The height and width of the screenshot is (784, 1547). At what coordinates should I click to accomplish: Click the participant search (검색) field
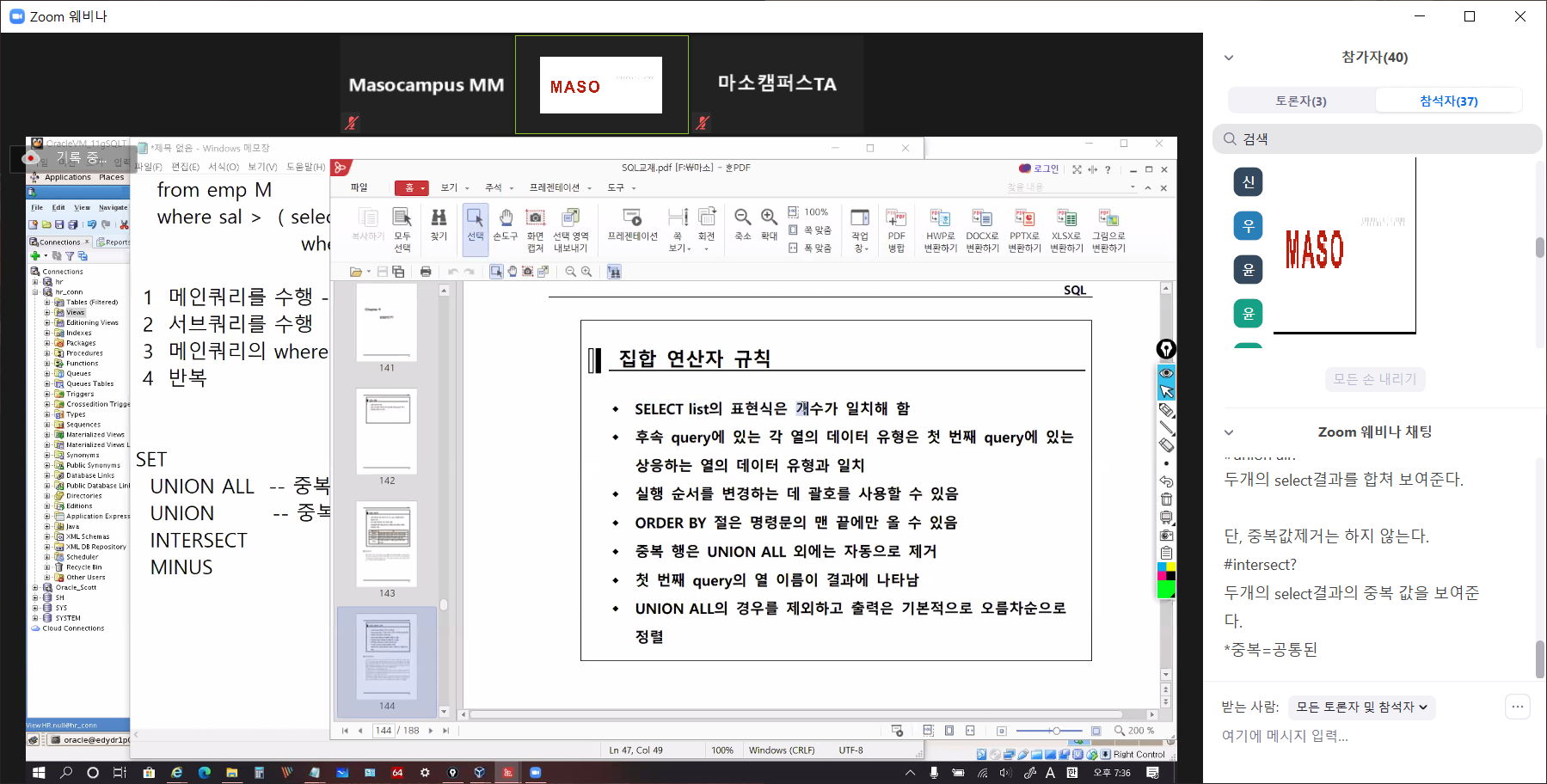click(1376, 139)
